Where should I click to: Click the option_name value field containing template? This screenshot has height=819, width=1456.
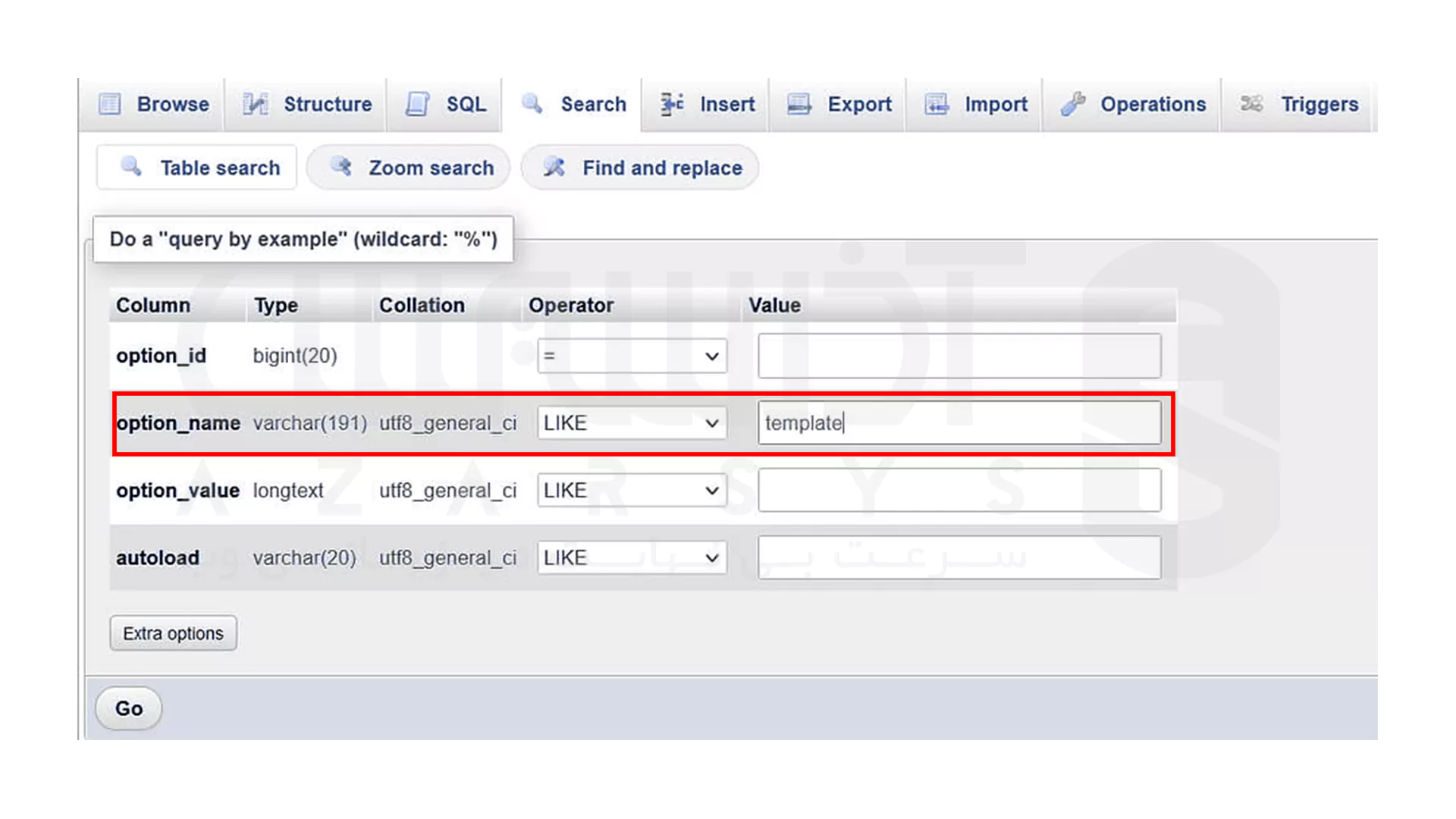click(x=959, y=423)
